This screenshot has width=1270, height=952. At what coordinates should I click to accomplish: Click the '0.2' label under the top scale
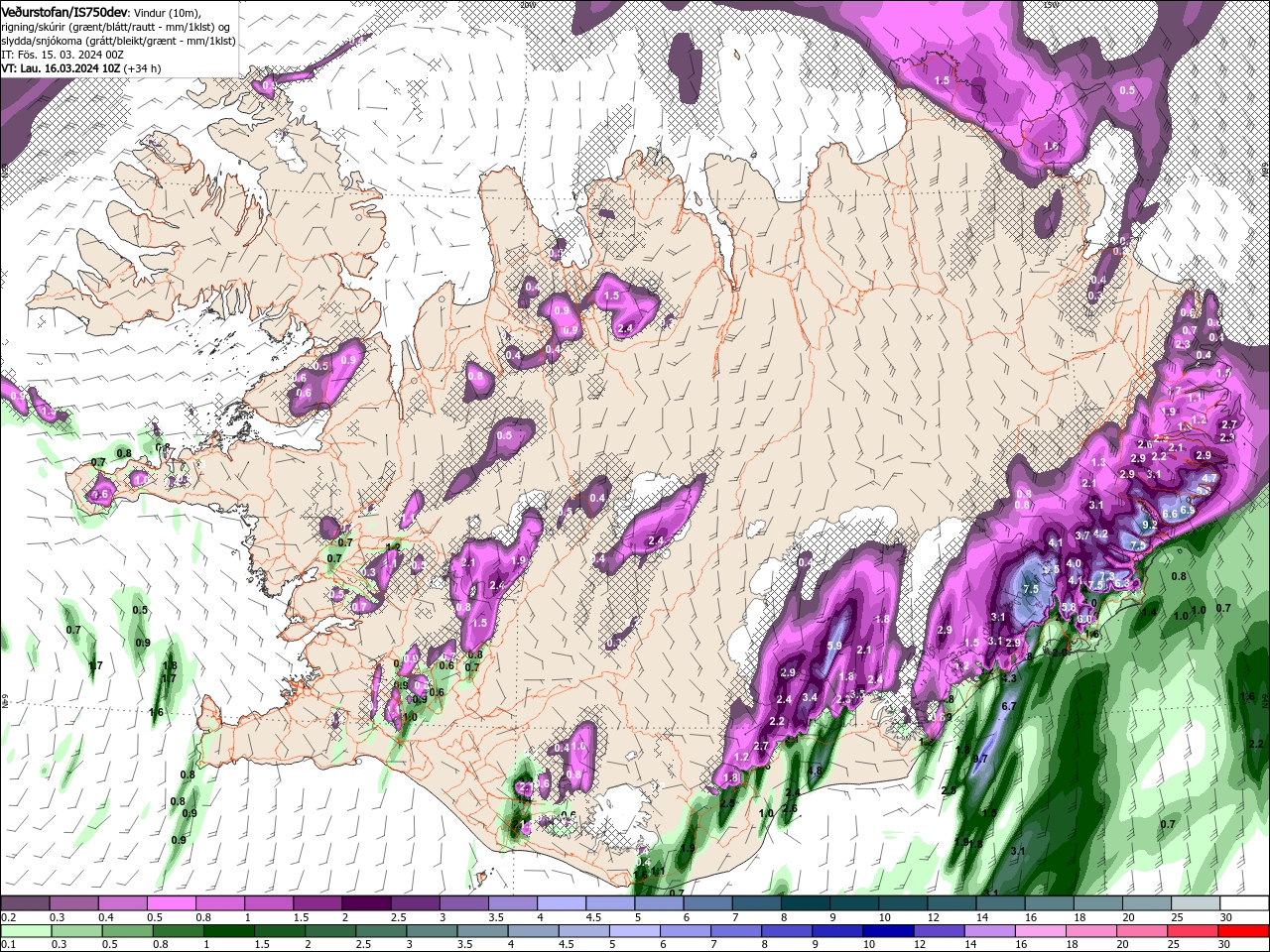9,917
